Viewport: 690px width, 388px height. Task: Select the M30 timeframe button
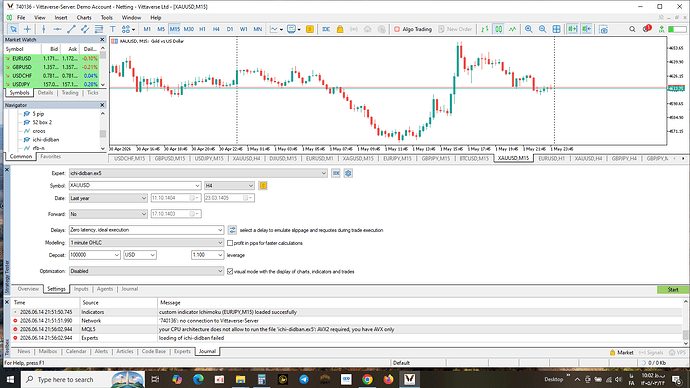188,29
